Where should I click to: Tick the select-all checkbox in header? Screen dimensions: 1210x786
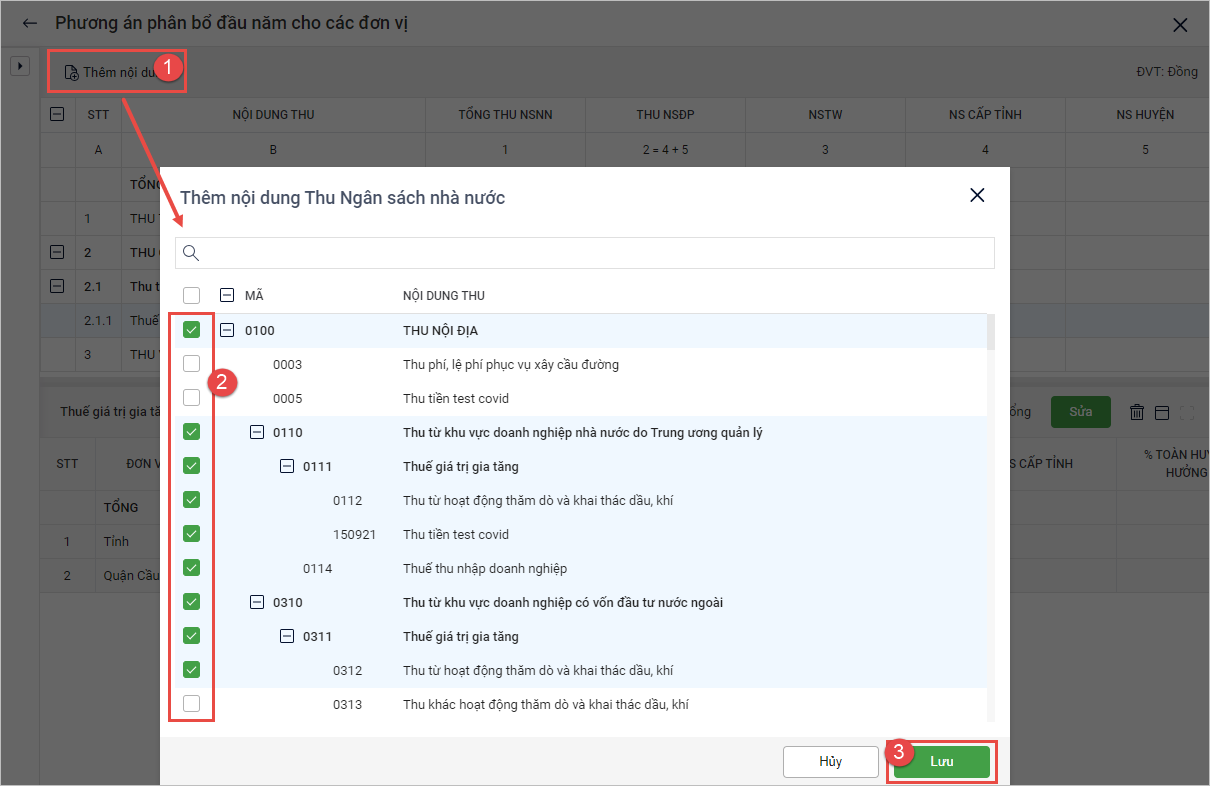(x=192, y=295)
